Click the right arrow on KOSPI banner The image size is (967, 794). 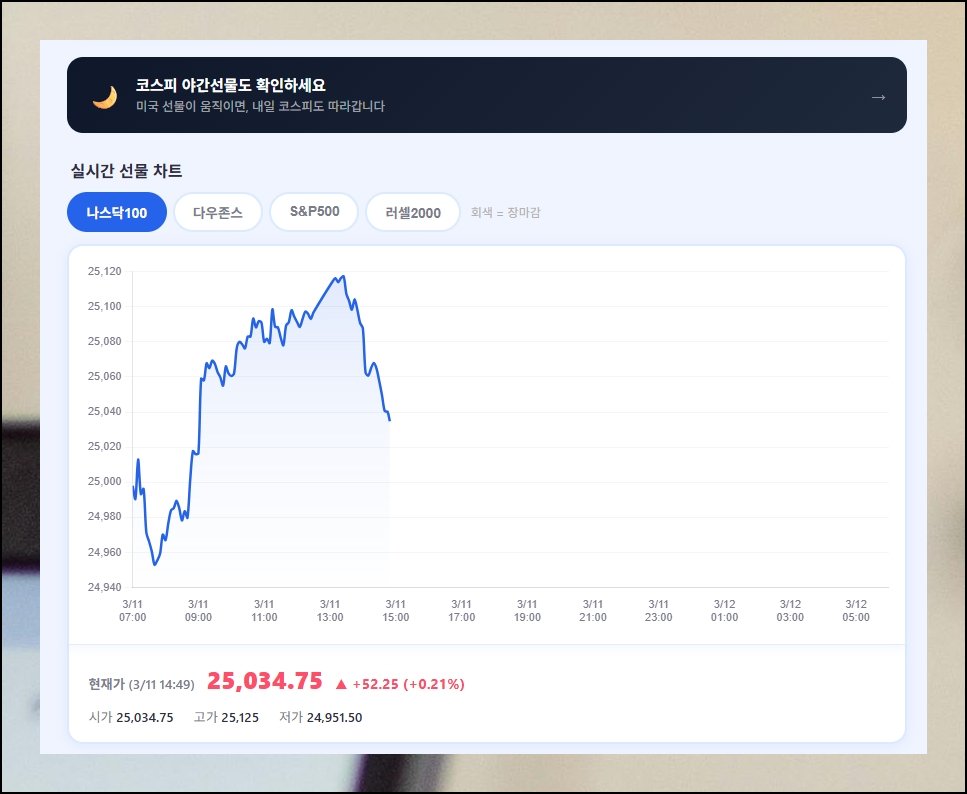pyautogui.click(x=878, y=97)
